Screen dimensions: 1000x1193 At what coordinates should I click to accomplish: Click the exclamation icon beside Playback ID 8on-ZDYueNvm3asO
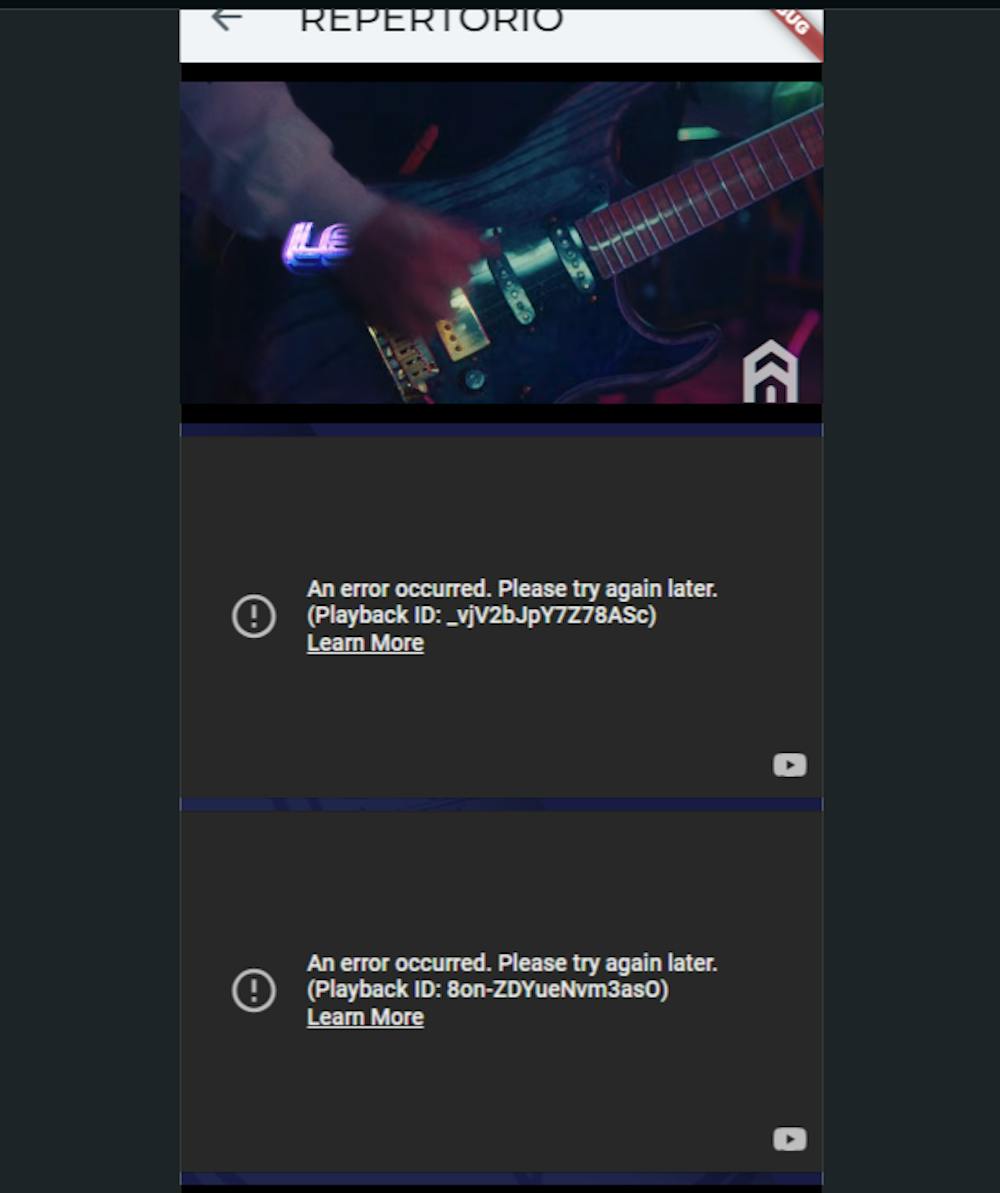(x=253, y=990)
